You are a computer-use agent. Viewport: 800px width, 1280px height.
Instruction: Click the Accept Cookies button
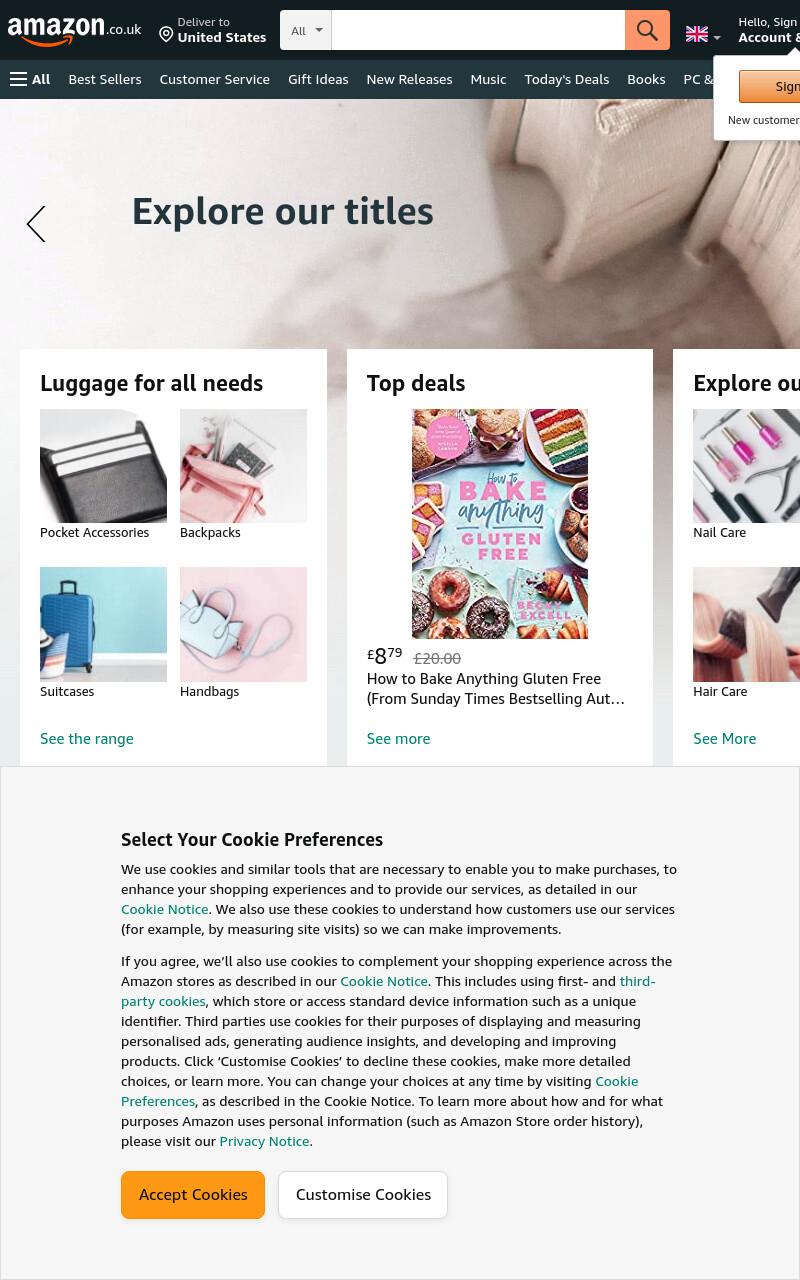(x=193, y=1194)
